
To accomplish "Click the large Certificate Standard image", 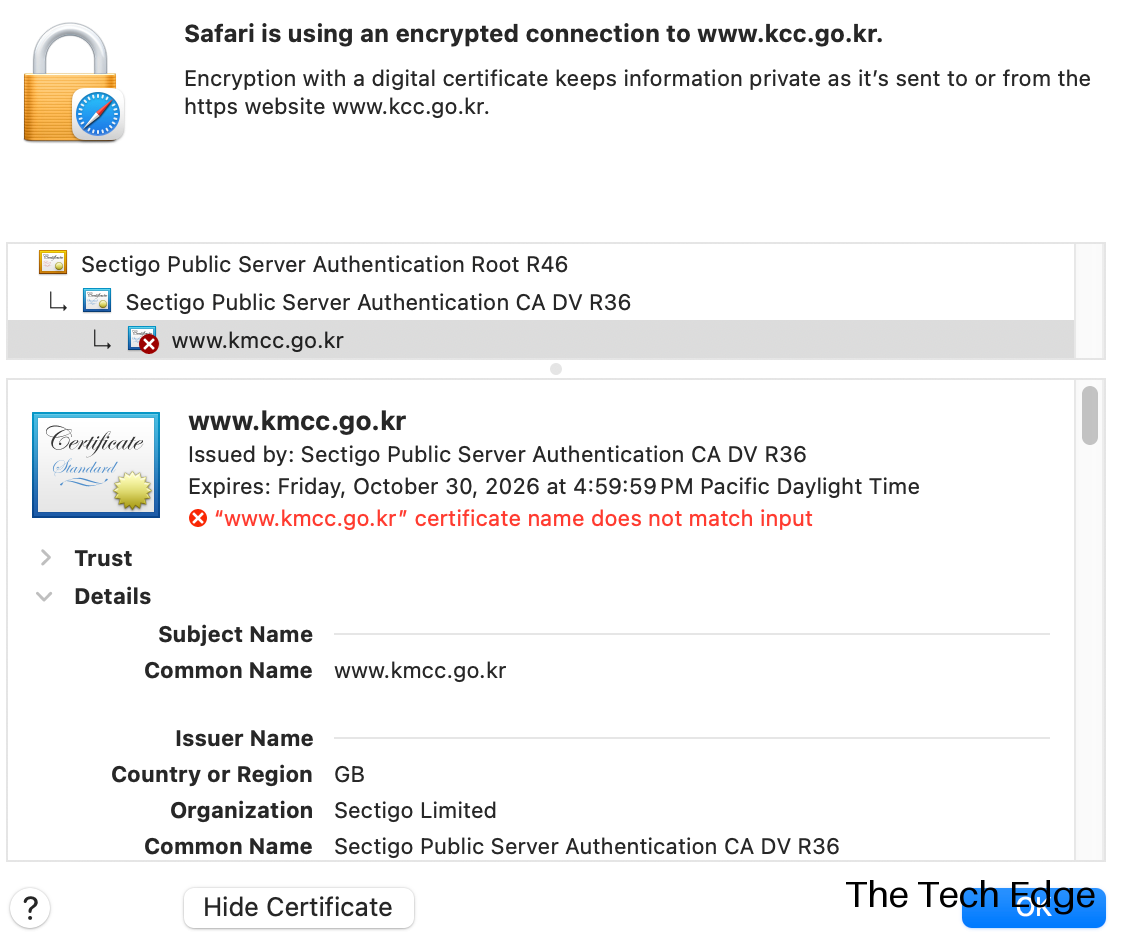I will pyautogui.click(x=96, y=464).
